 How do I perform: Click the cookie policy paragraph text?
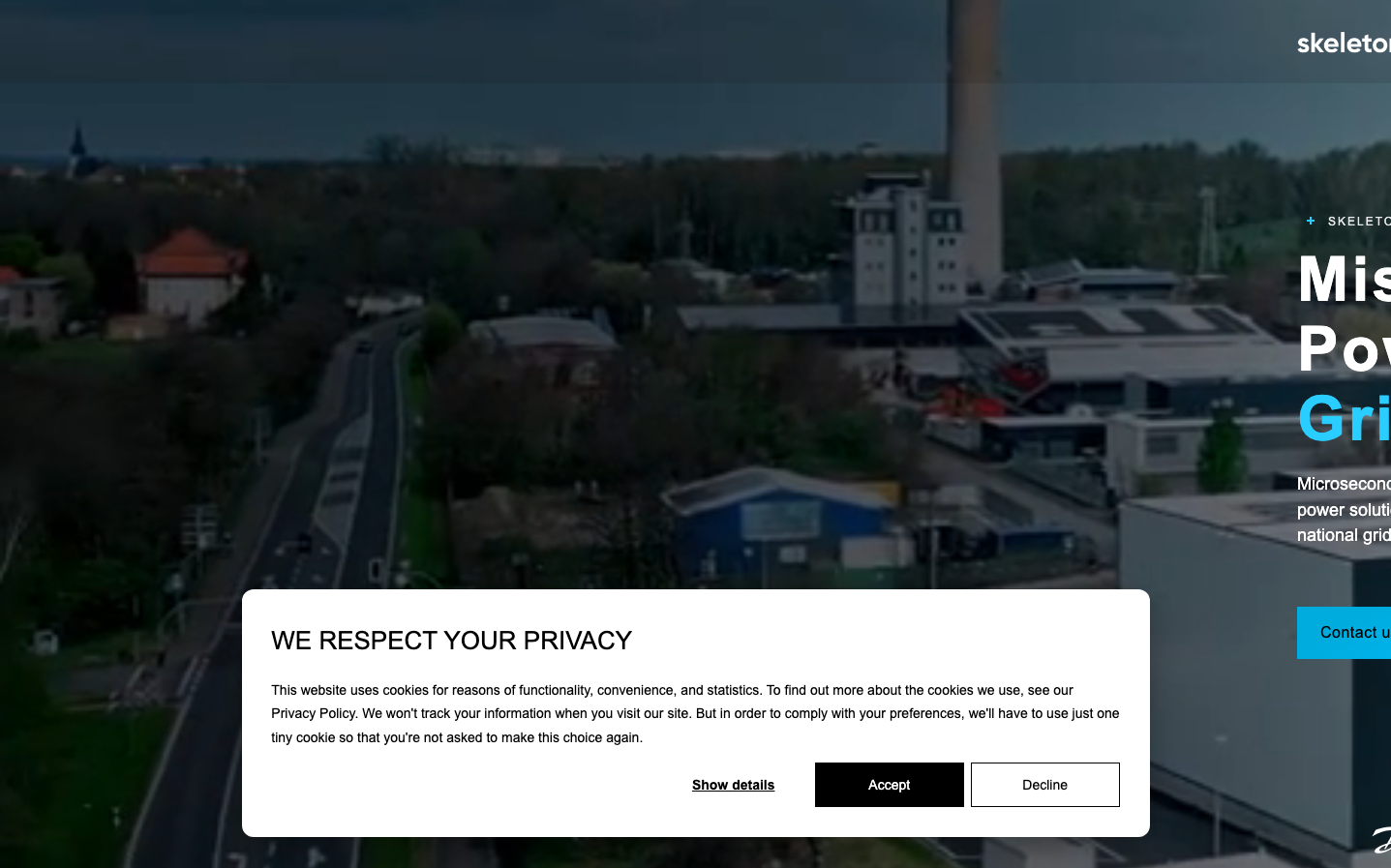click(695, 714)
